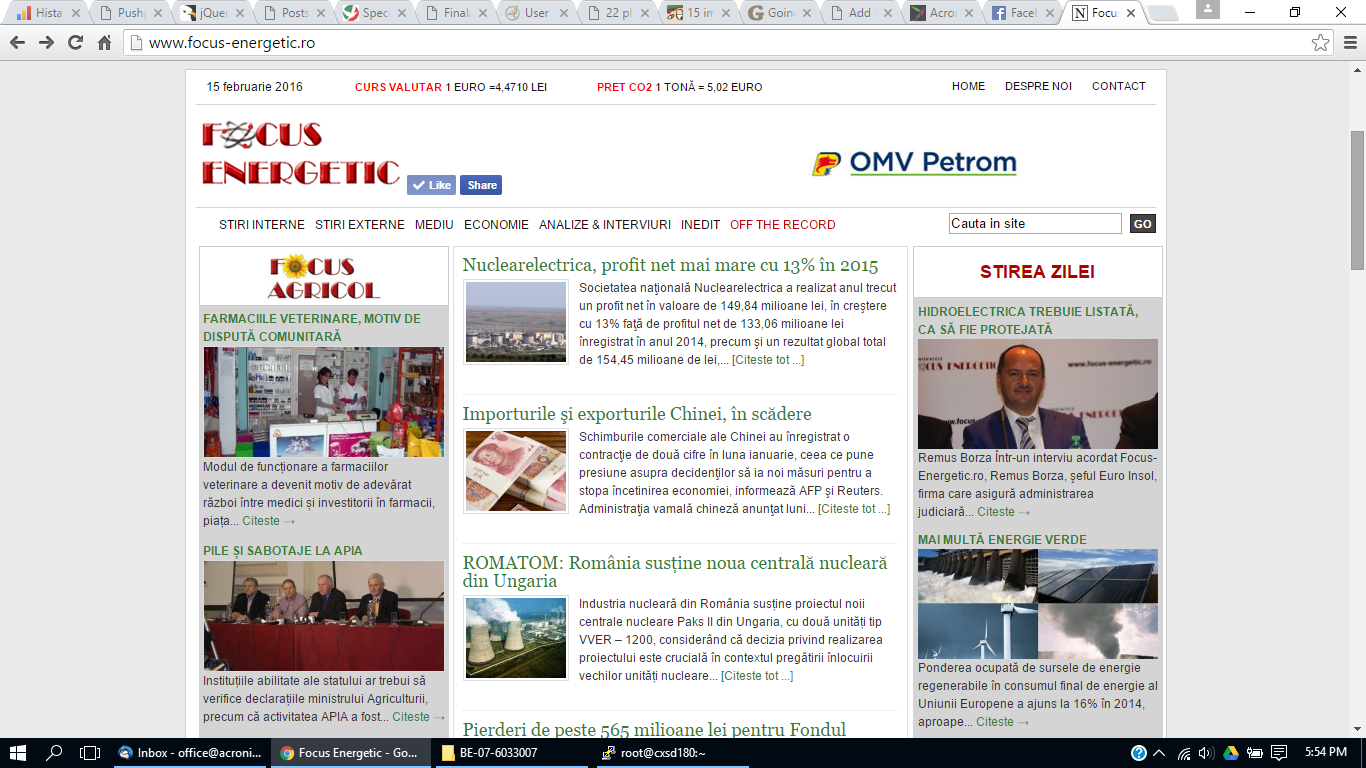Open the ECONOMIE section

(x=496, y=225)
